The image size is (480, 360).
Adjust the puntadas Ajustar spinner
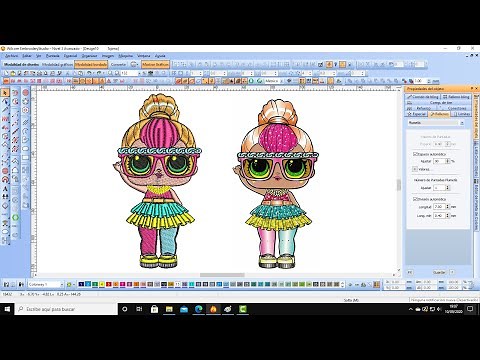(448, 188)
